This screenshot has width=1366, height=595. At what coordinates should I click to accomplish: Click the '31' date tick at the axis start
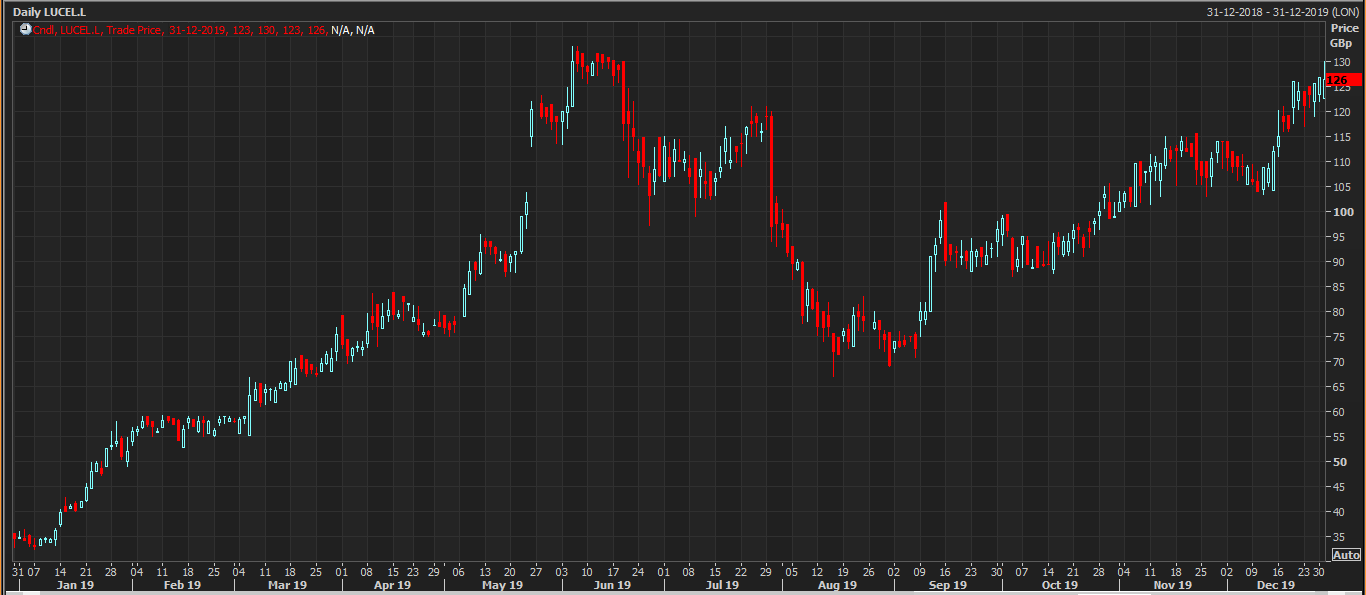coord(17,572)
